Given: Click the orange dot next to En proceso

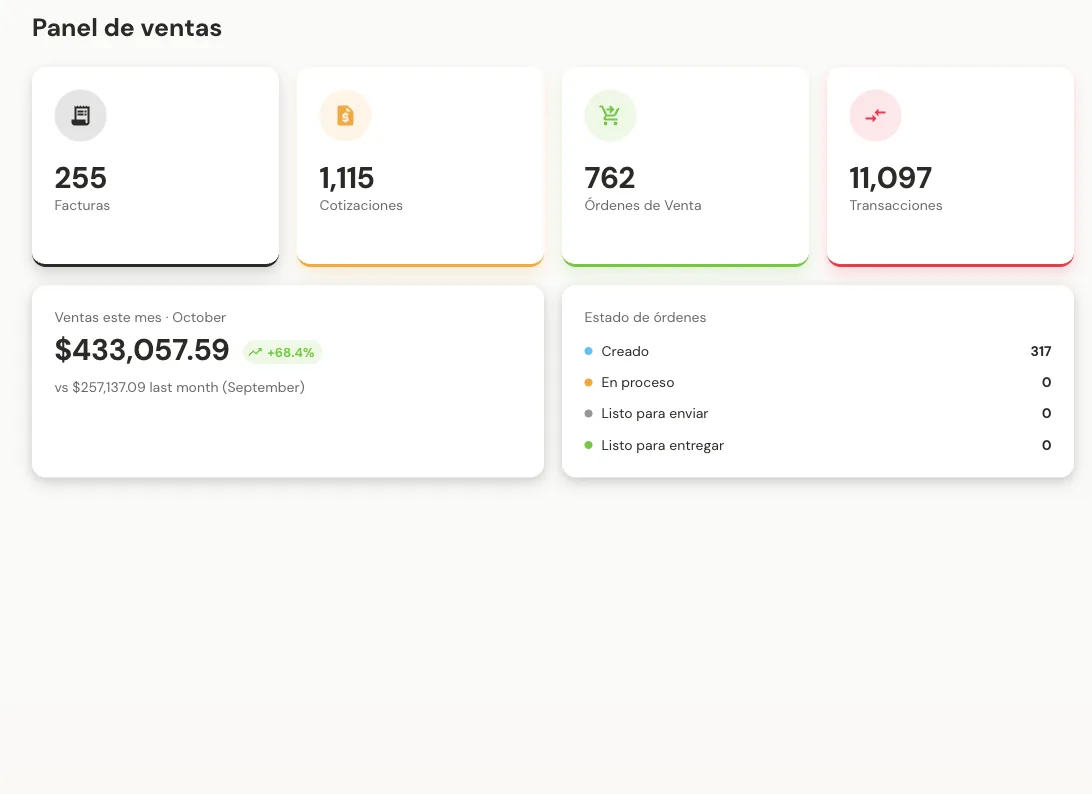Looking at the screenshot, I should (x=588, y=382).
